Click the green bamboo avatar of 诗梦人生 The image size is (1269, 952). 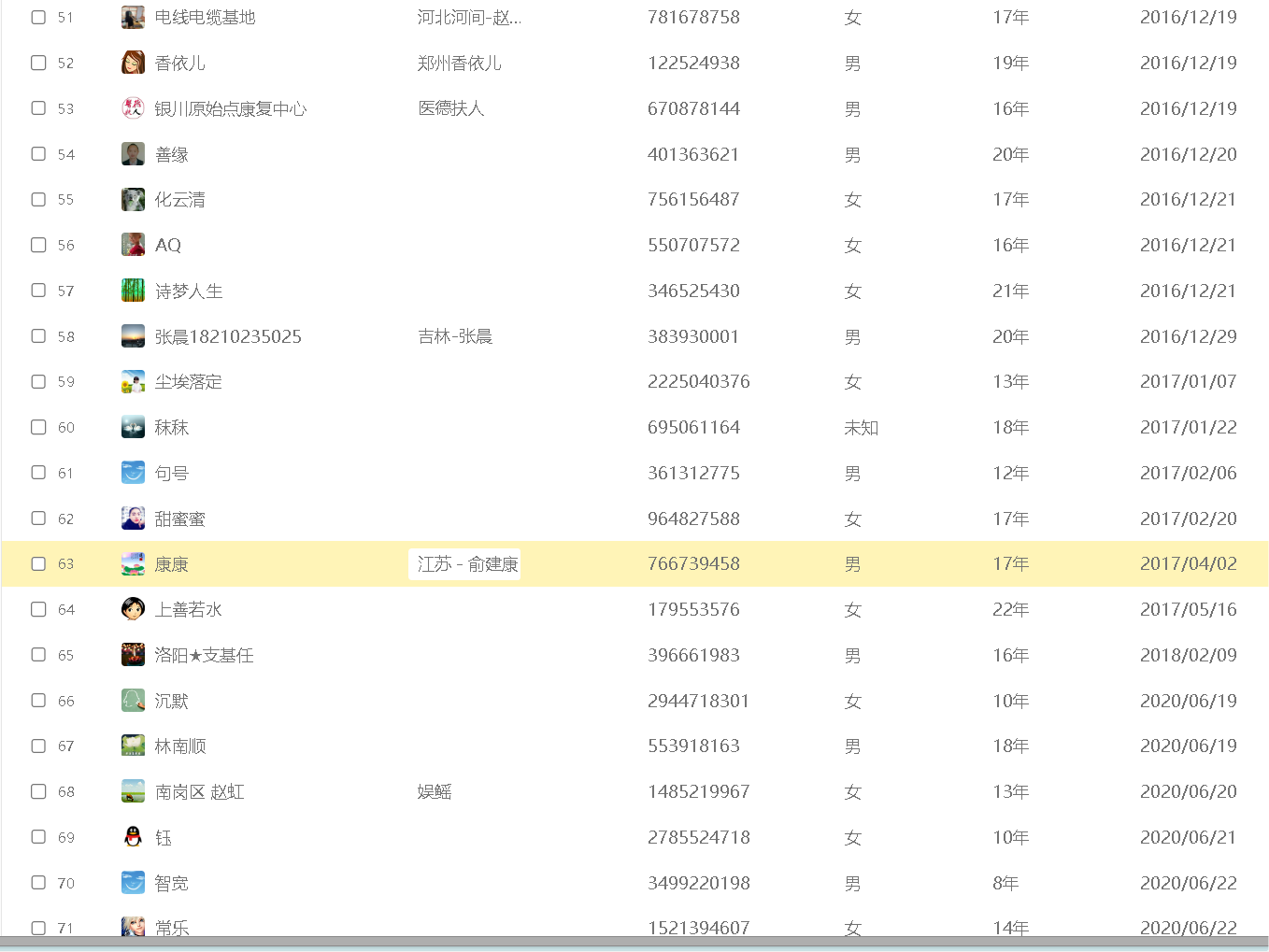coord(133,291)
